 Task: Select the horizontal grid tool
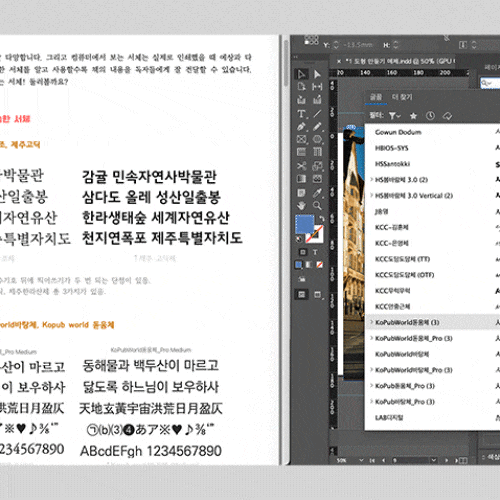301,152
